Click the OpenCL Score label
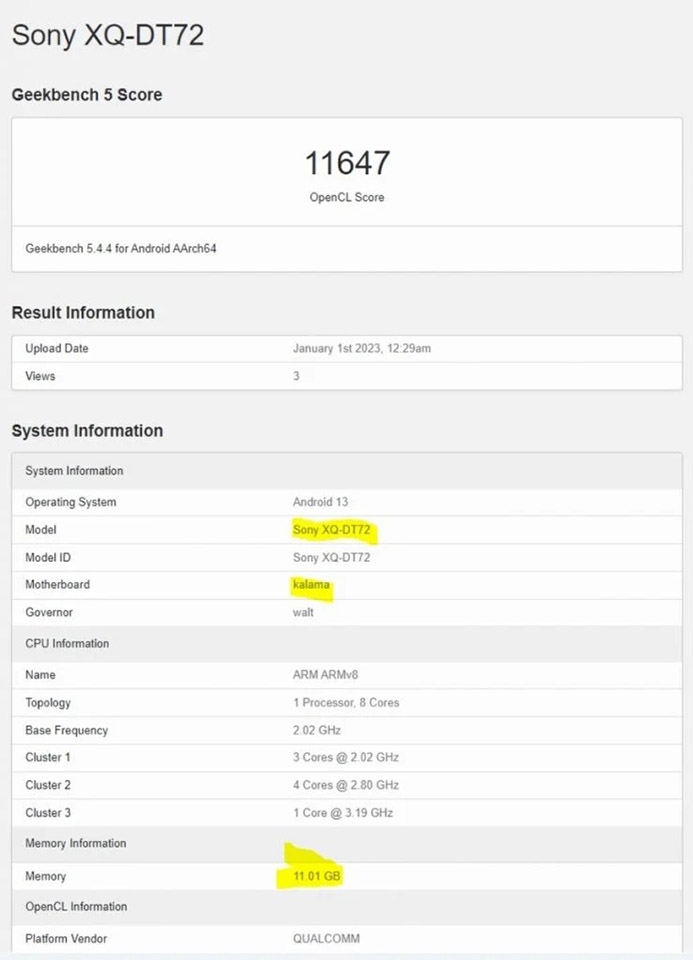 pyautogui.click(x=346, y=197)
